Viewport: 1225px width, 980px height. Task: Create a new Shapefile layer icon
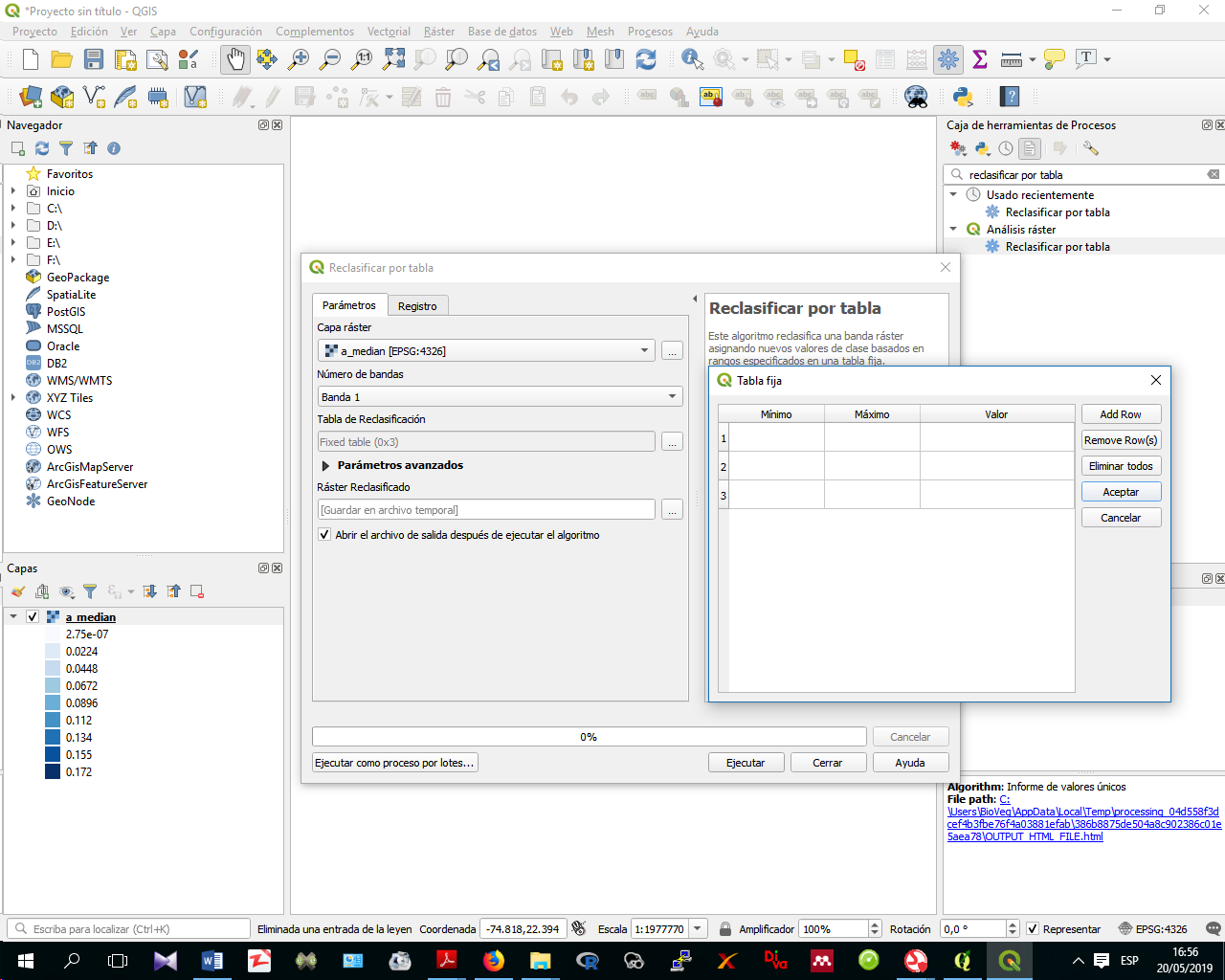94,97
